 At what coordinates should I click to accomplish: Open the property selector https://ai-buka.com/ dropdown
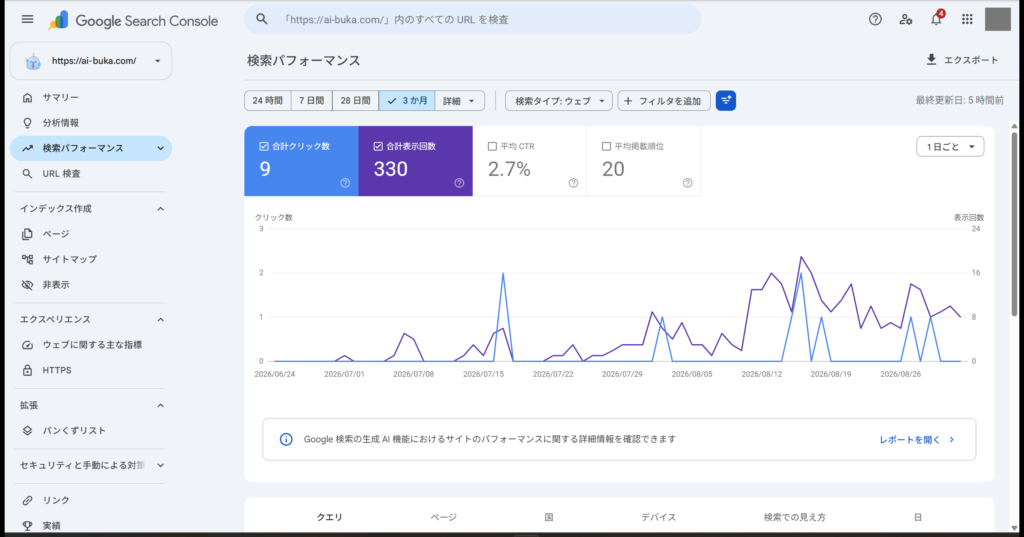(x=91, y=61)
